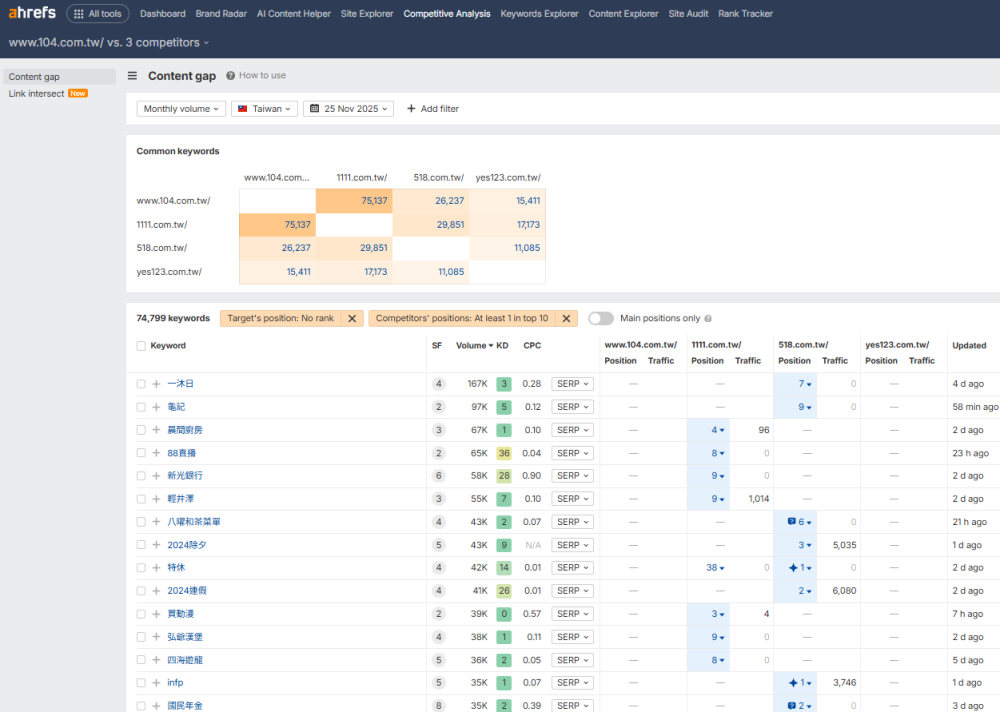1000x712 pixels.
Task: Open Keywords Explorer in top navigation
Action: coord(539,14)
